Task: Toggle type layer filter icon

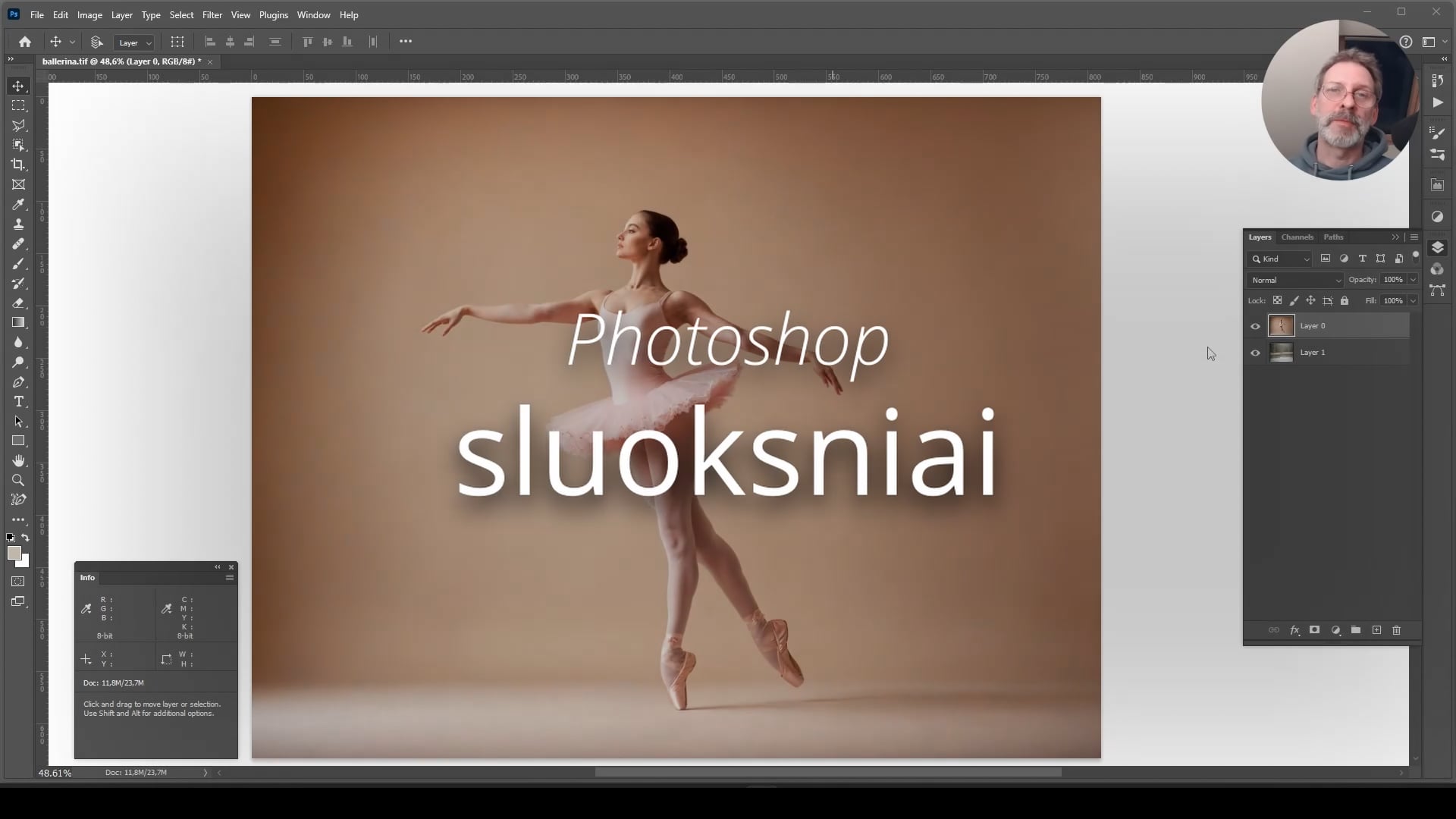Action: tap(1362, 259)
